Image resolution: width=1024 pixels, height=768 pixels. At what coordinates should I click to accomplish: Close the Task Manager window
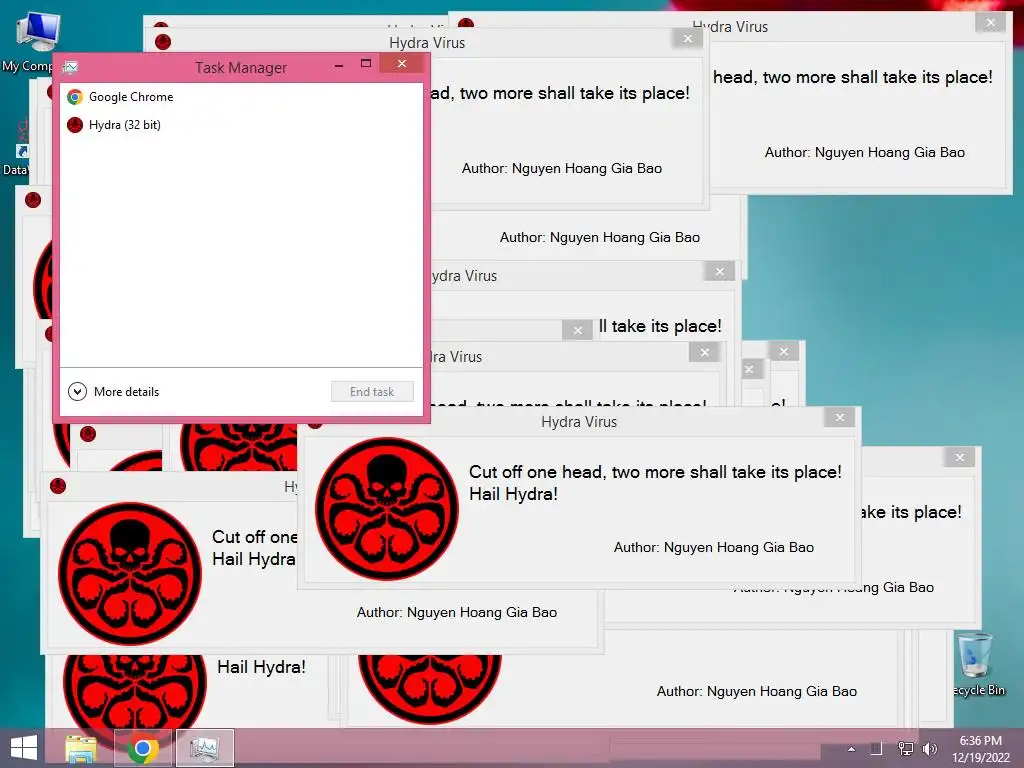pos(402,64)
